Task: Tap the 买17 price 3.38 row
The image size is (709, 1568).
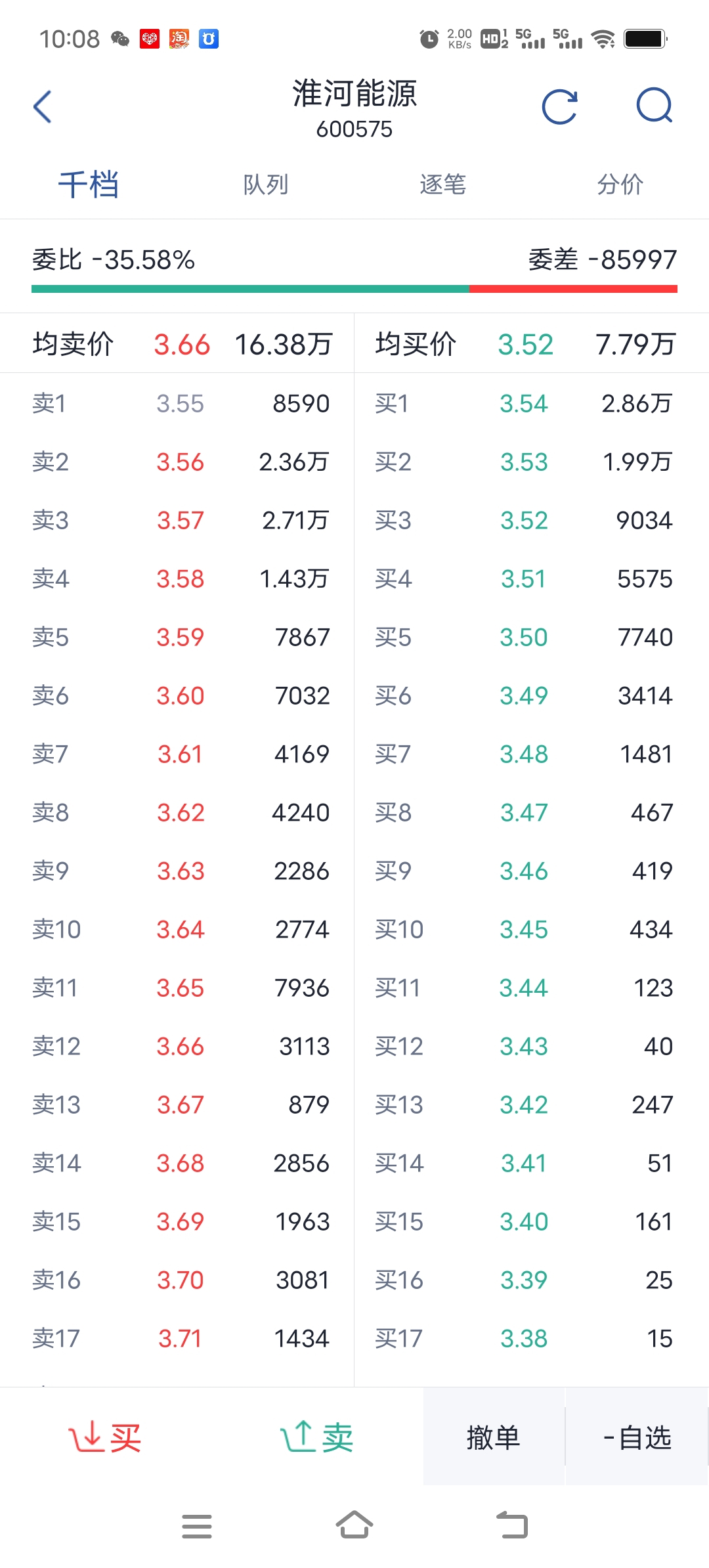Action: click(532, 1338)
